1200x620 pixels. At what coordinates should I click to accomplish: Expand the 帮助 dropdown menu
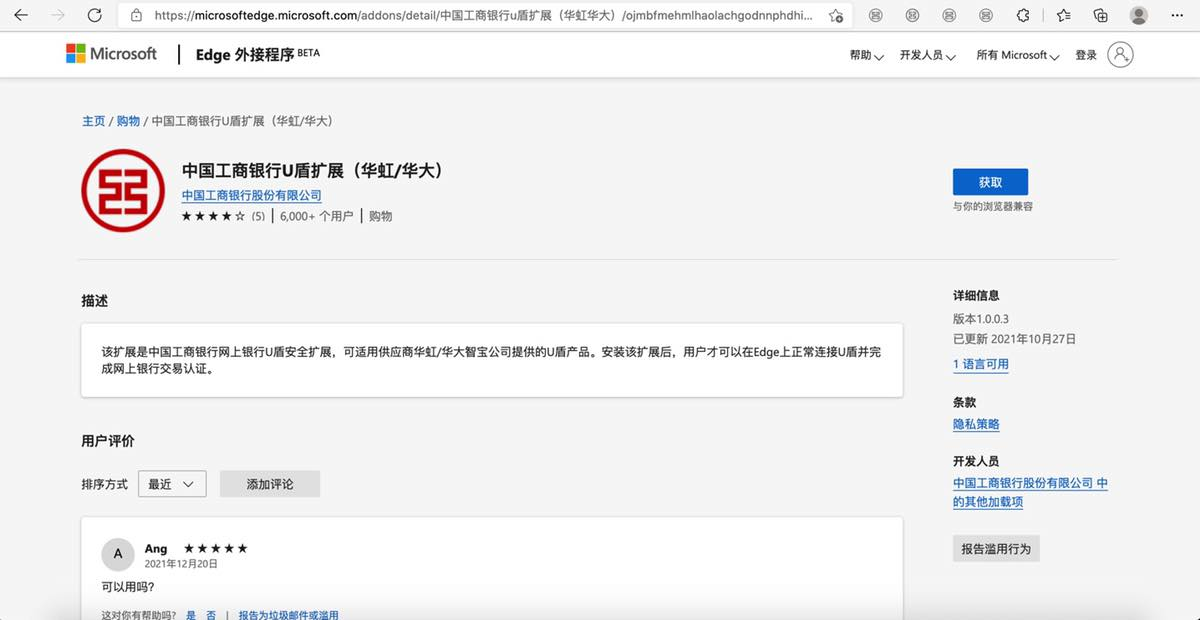coord(866,56)
